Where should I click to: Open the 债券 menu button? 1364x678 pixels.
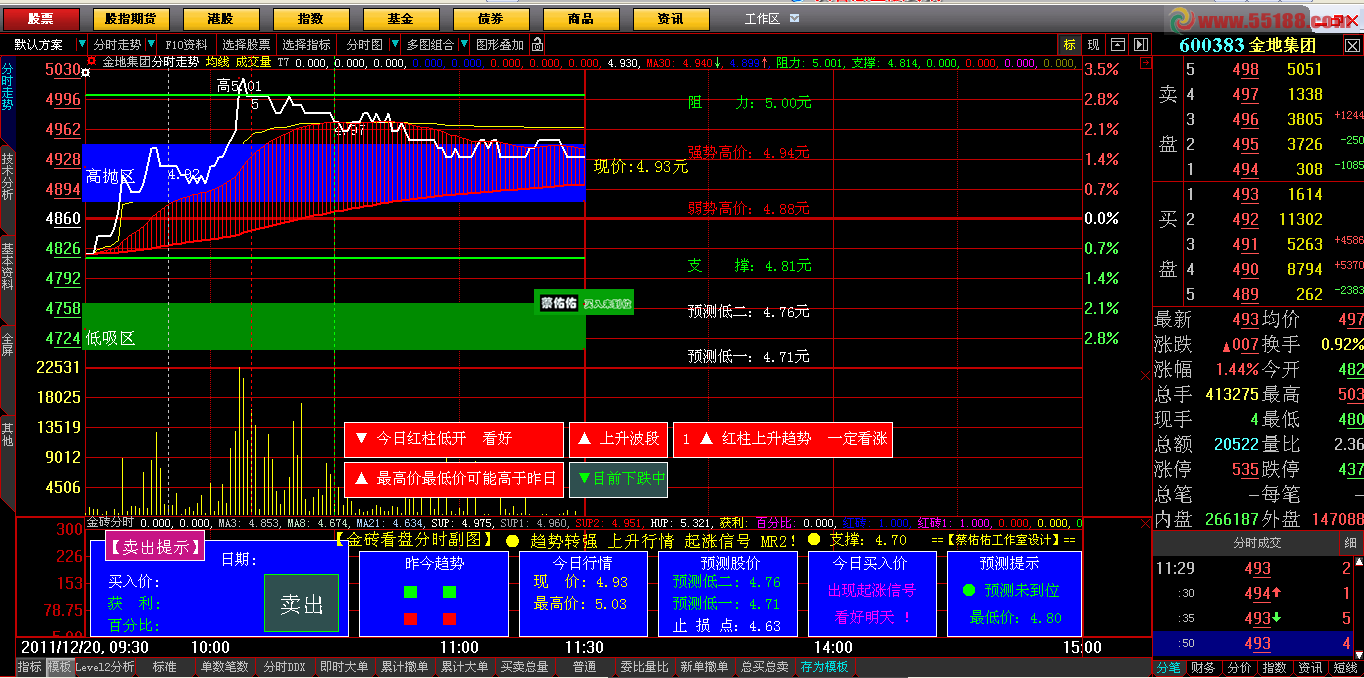491,19
